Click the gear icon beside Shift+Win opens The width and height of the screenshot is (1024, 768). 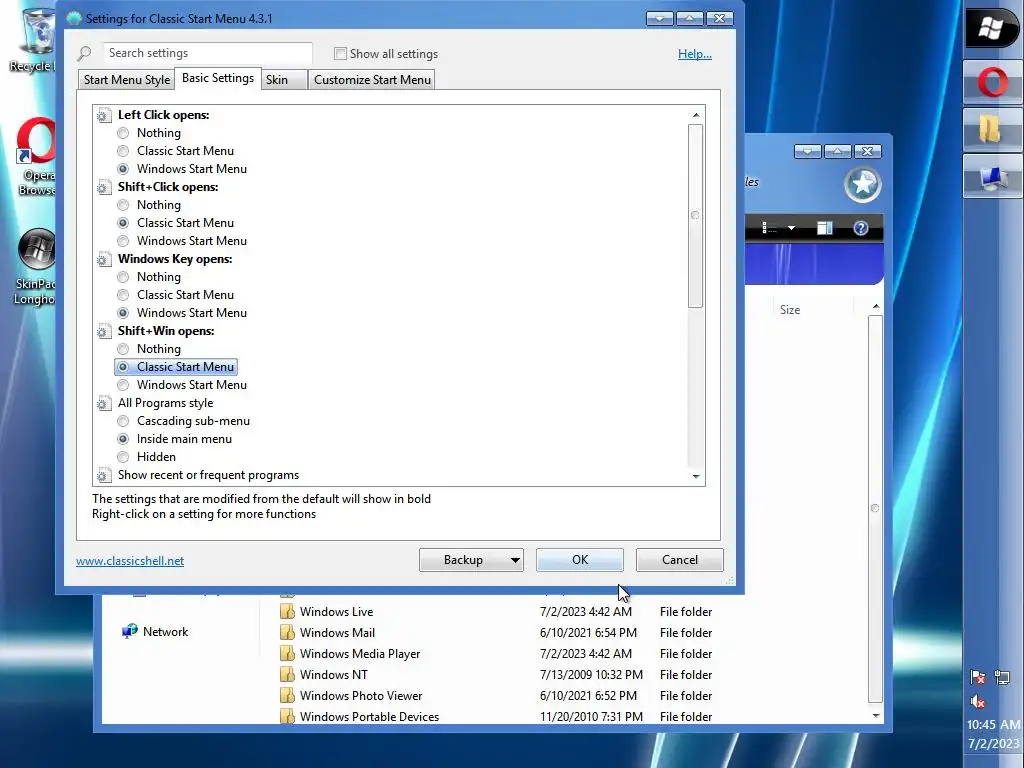[103, 331]
